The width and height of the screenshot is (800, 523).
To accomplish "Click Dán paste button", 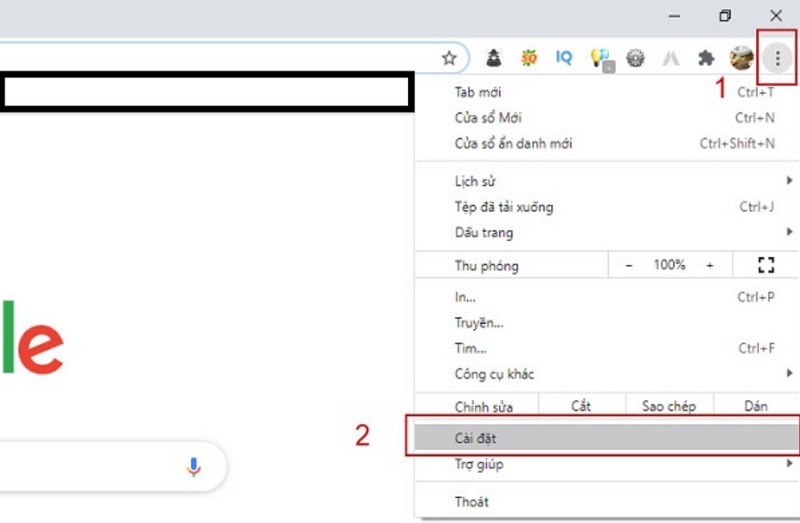I will pos(756,406).
